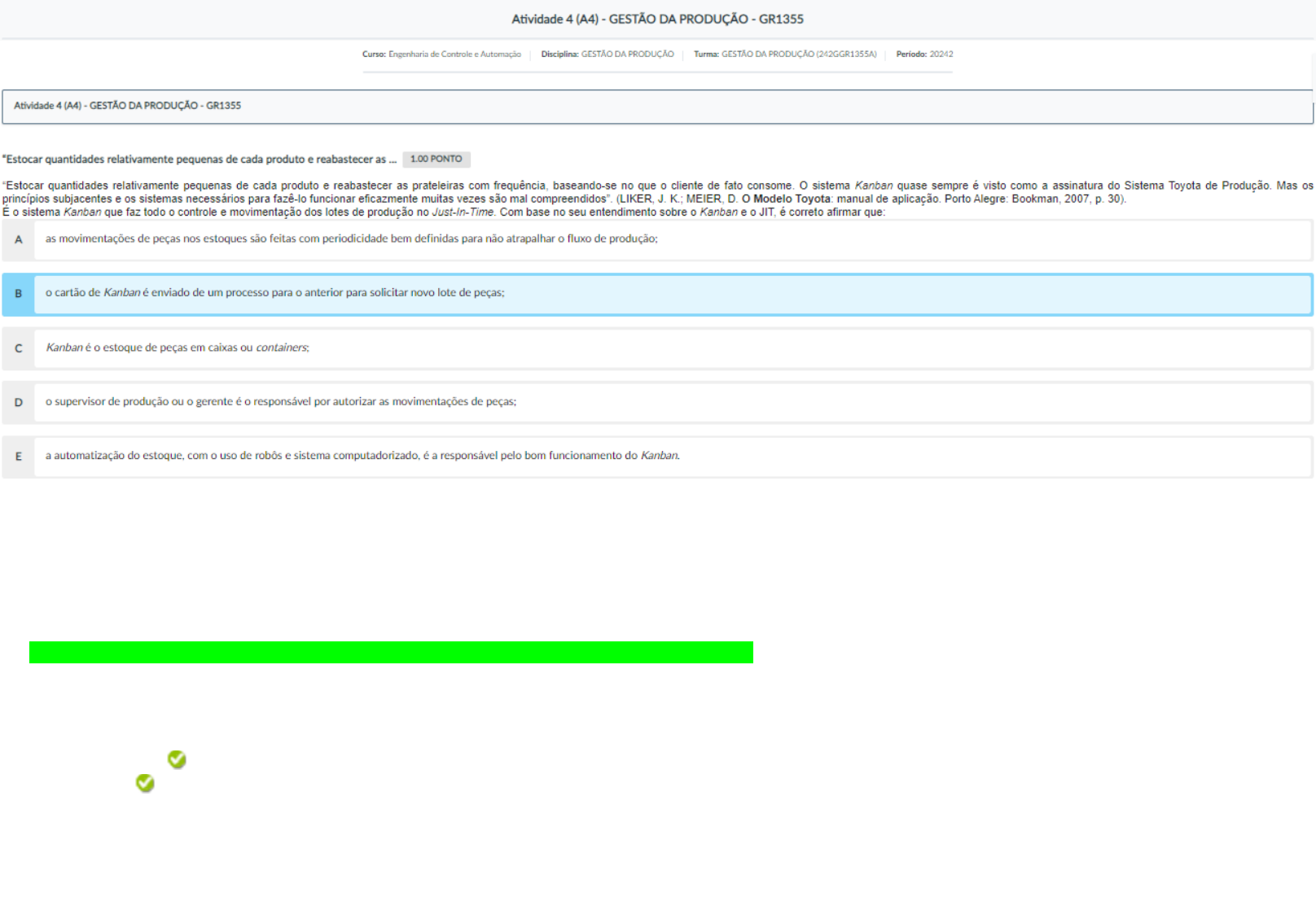Choose option about supervisor de produção
1316x901 pixels.
click(x=280, y=402)
